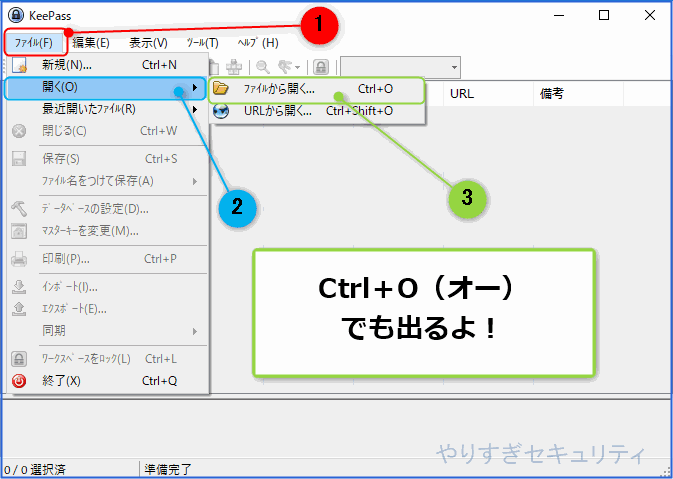Minimize the KeePass window
Image resolution: width=673 pixels, height=479 pixels.
pos(558,15)
